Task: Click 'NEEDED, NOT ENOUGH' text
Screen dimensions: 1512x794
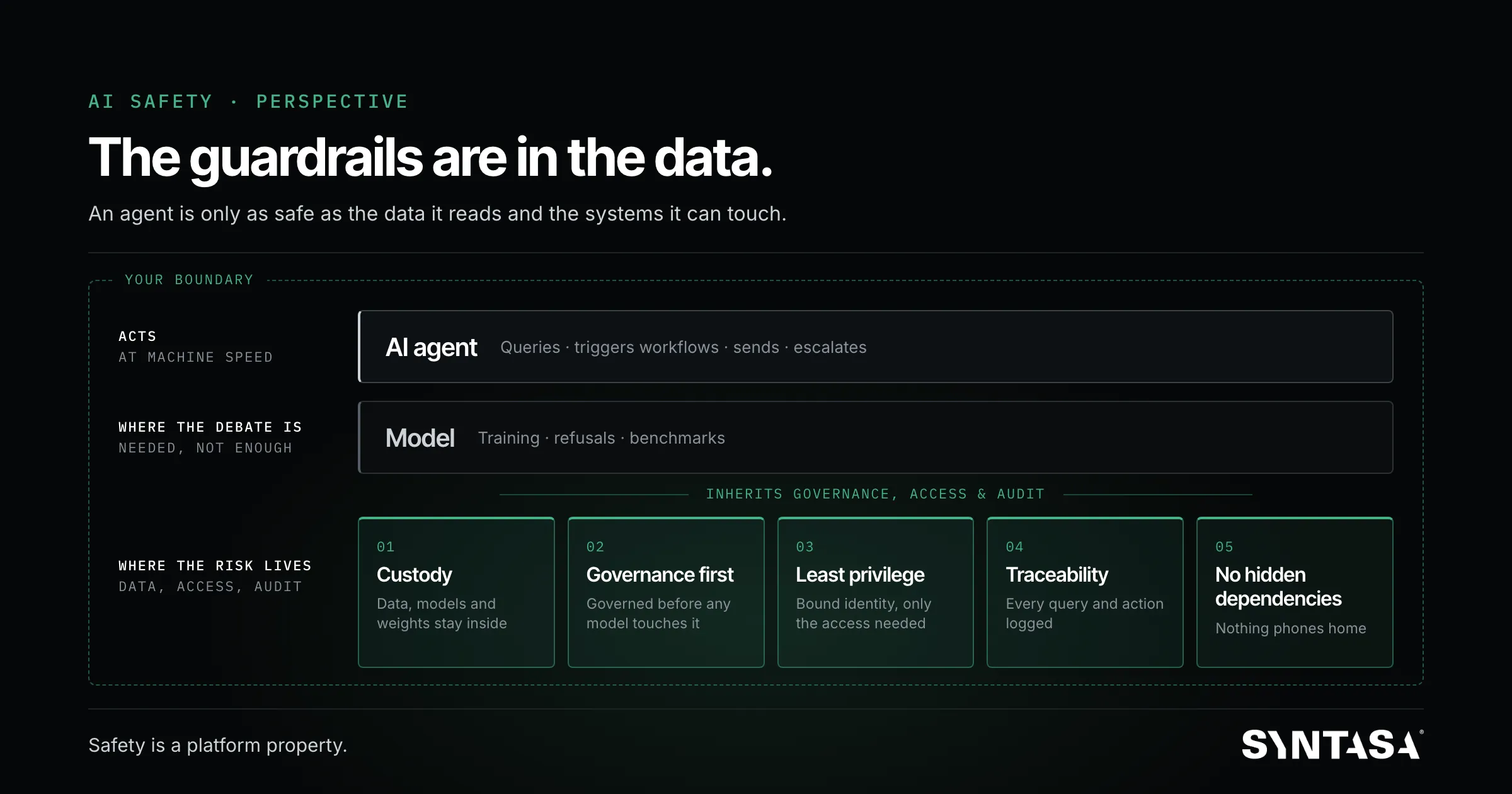Action: point(205,448)
